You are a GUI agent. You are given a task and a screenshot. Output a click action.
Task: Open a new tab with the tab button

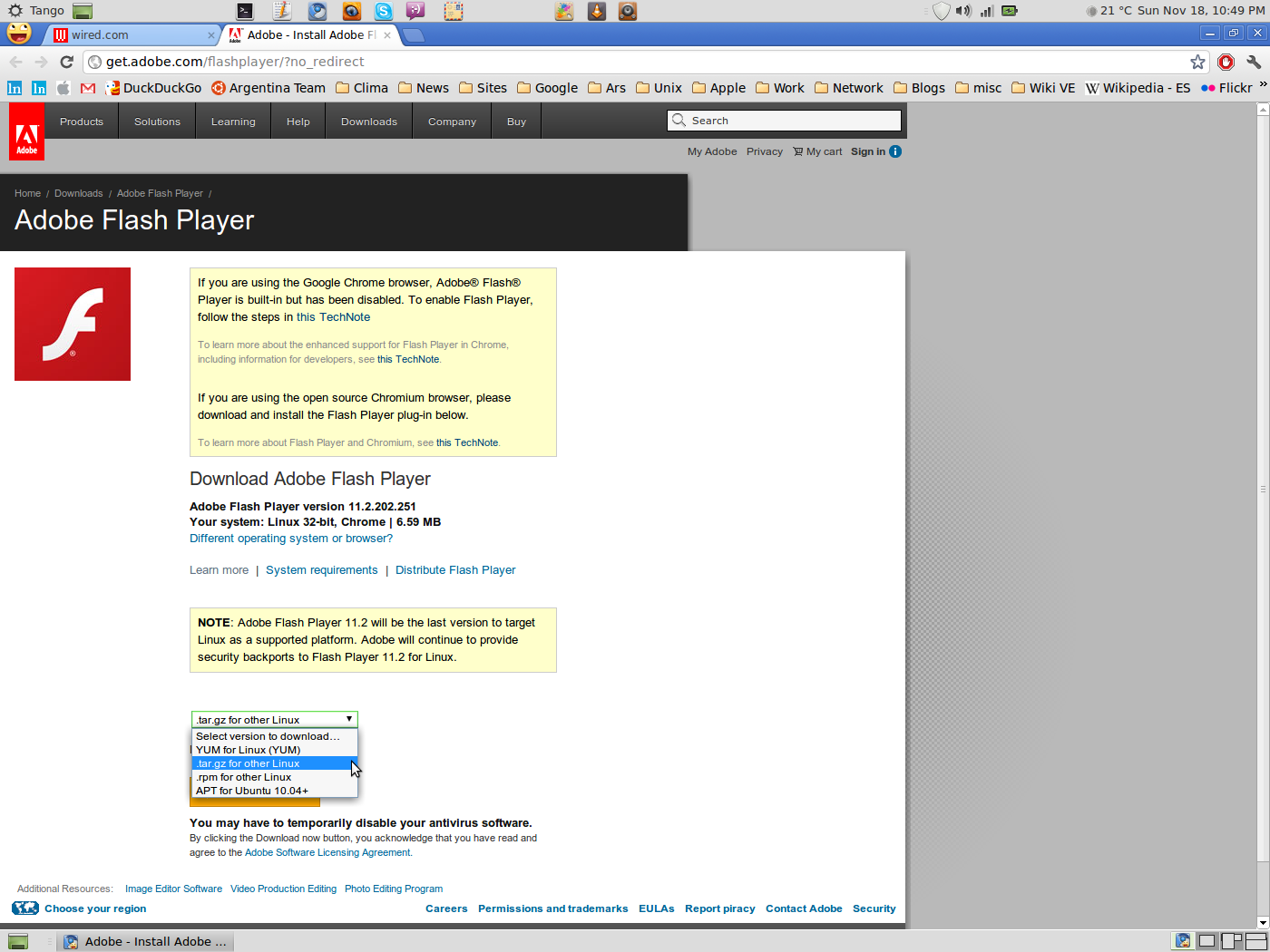coord(414,35)
